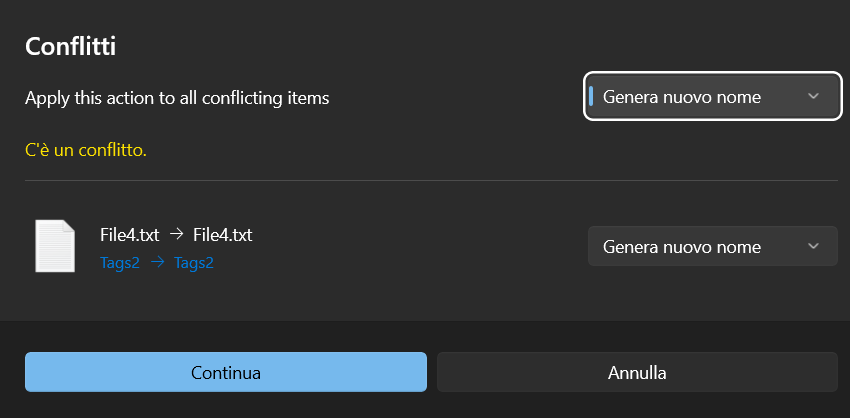Open the File4.txt conflict action dropdown
The image size is (850, 418).
tap(711, 247)
